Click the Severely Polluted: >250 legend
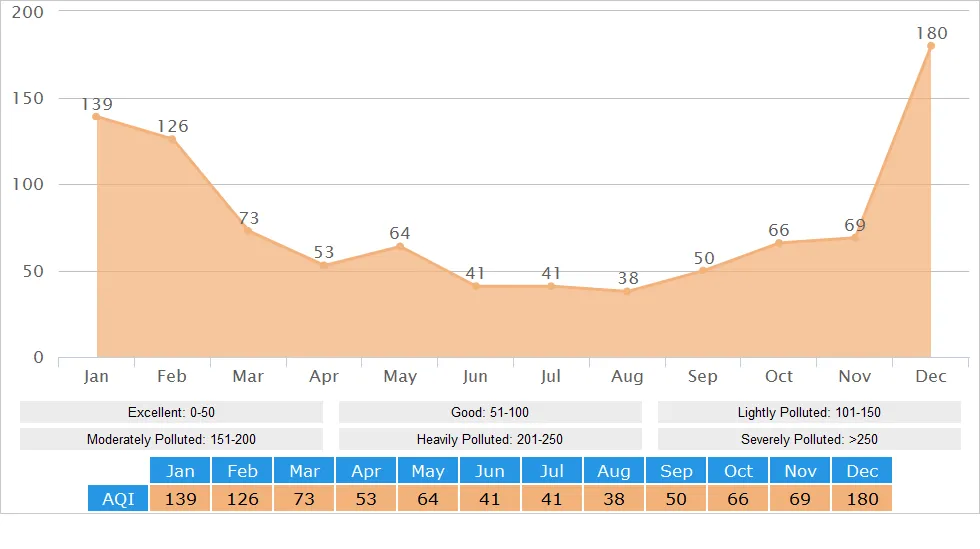This screenshot has width=980, height=549. click(808, 439)
